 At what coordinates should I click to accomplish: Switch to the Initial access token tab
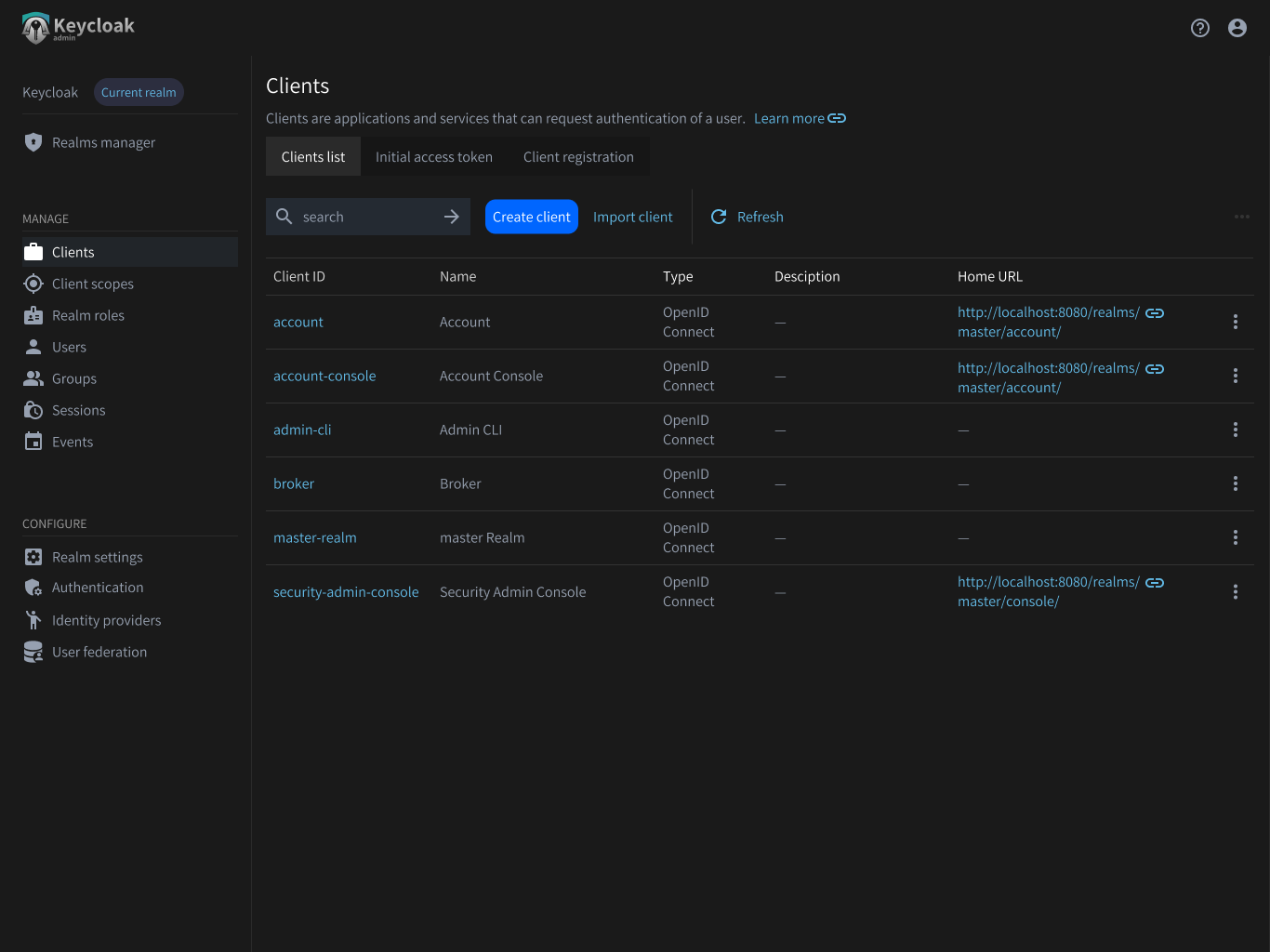point(433,156)
